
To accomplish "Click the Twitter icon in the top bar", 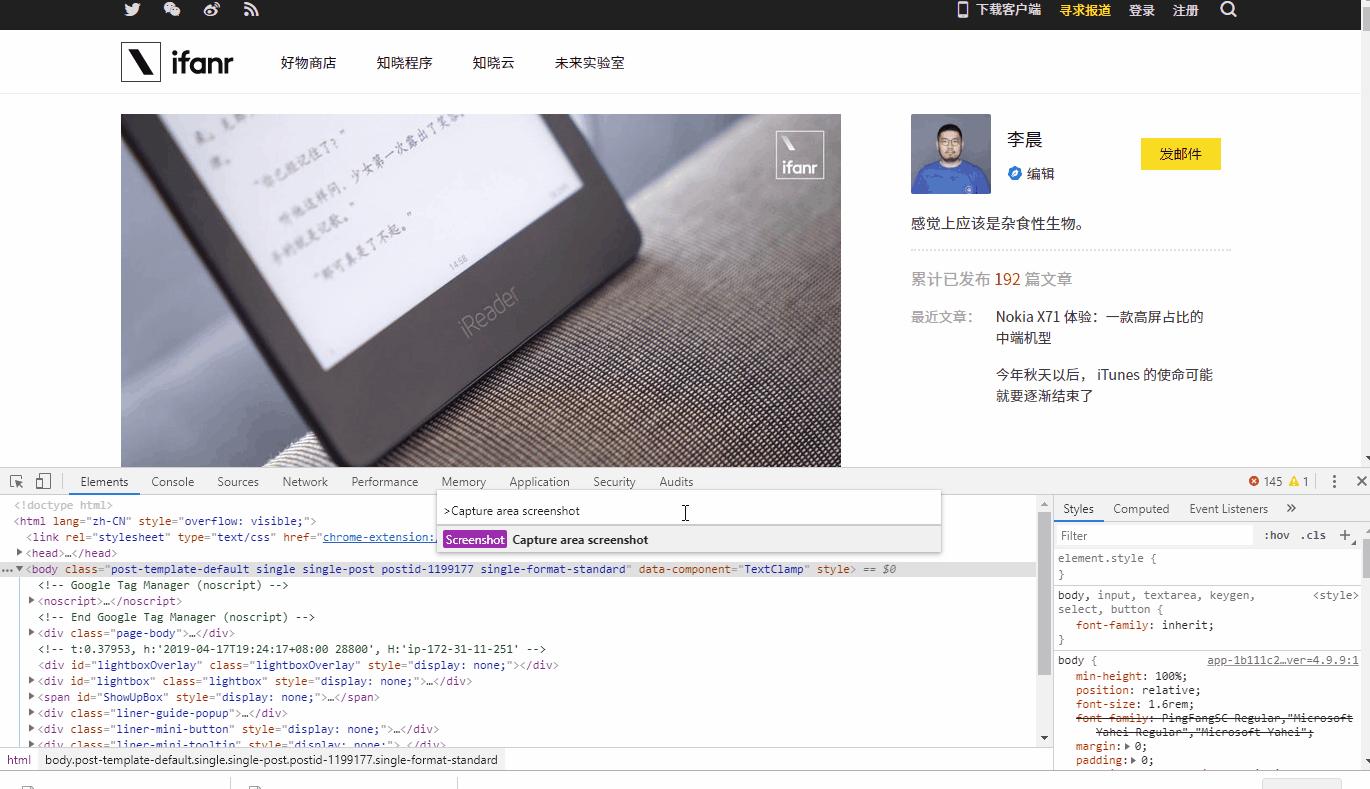I will [x=131, y=11].
